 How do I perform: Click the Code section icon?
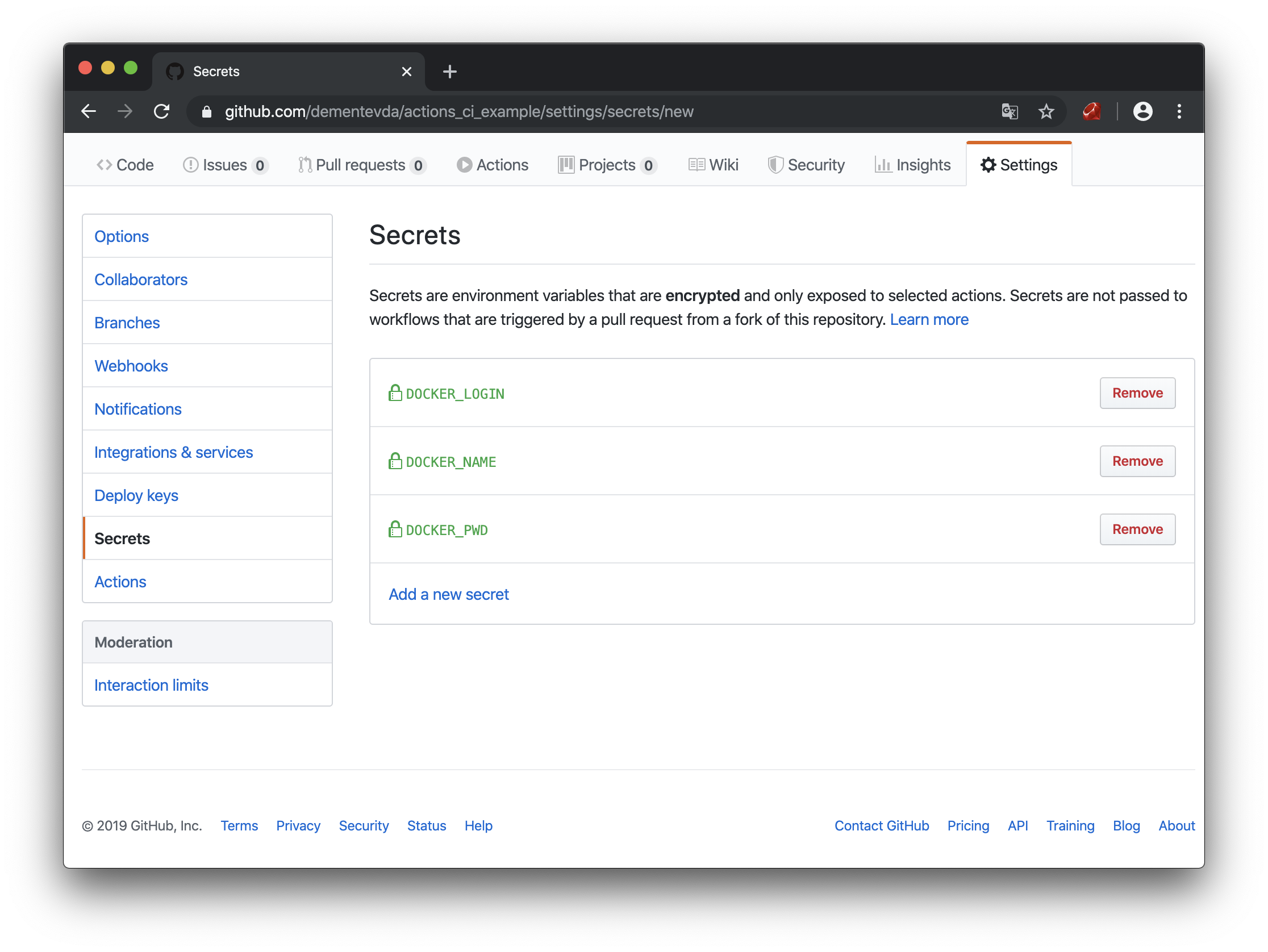[x=104, y=165]
